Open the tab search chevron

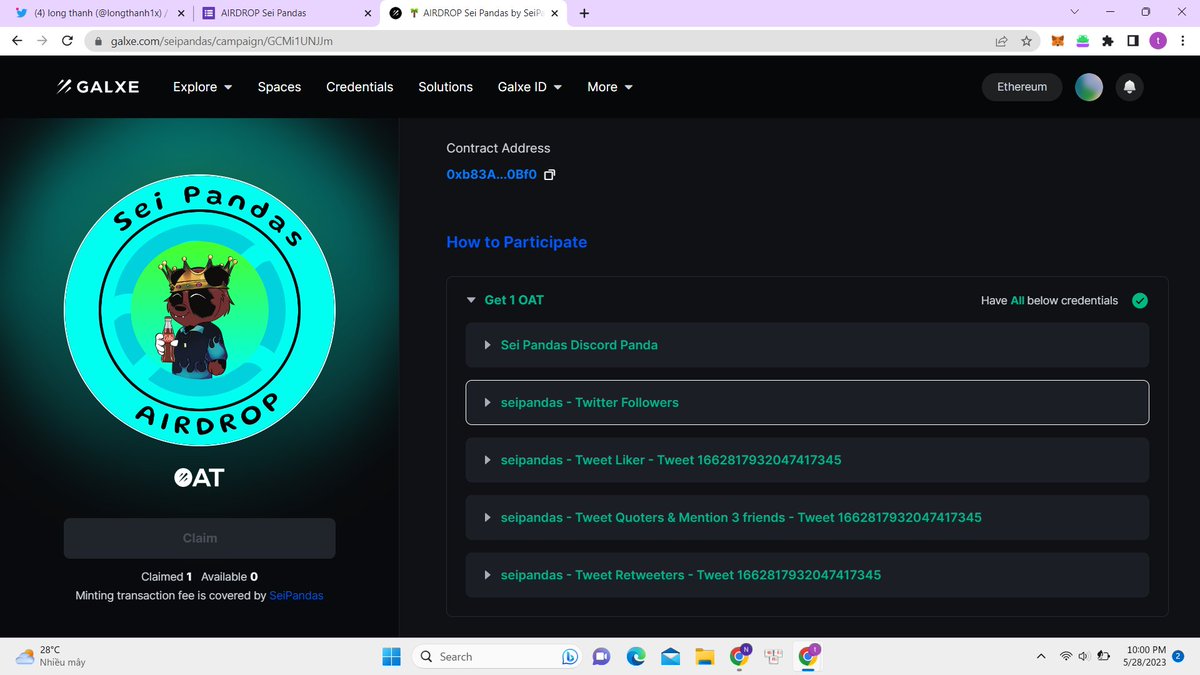point(1074,12)
